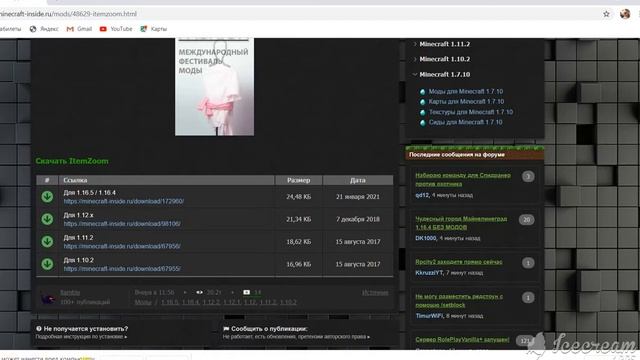The image size is (640, 360).
Task: Click the egg icon next to Карты для Minecraft 1.7.10
Action: (x=423, y=102)
